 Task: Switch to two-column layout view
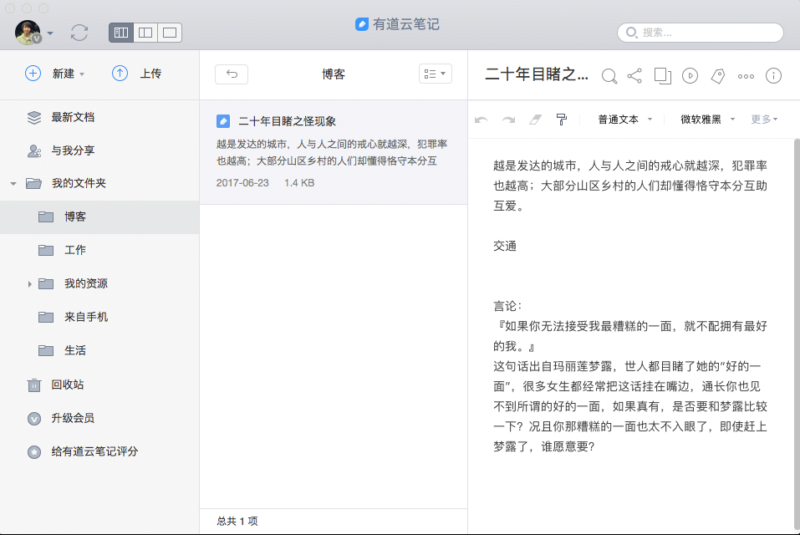point(146,33)
